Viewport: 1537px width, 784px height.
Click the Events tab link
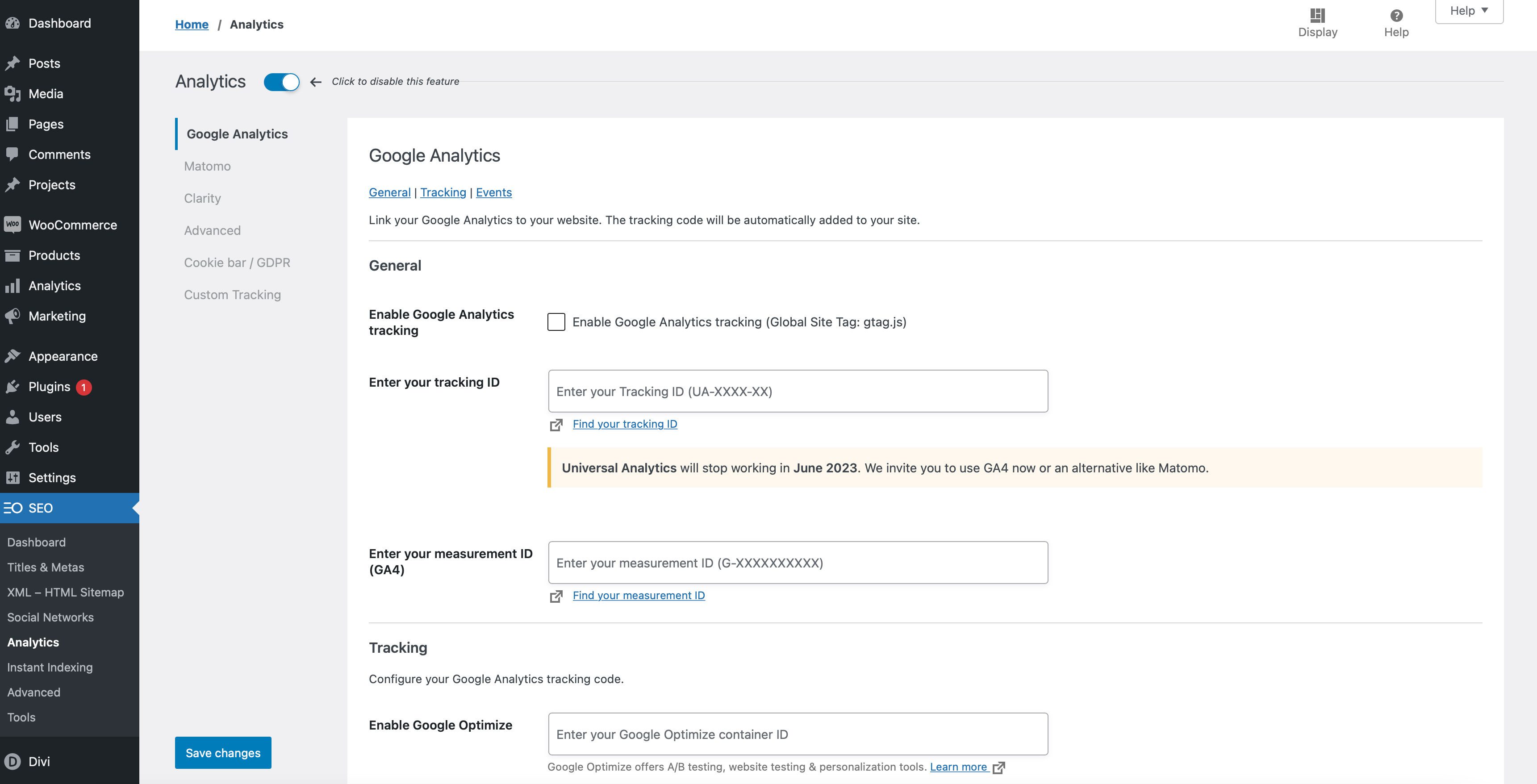[494, 191]
